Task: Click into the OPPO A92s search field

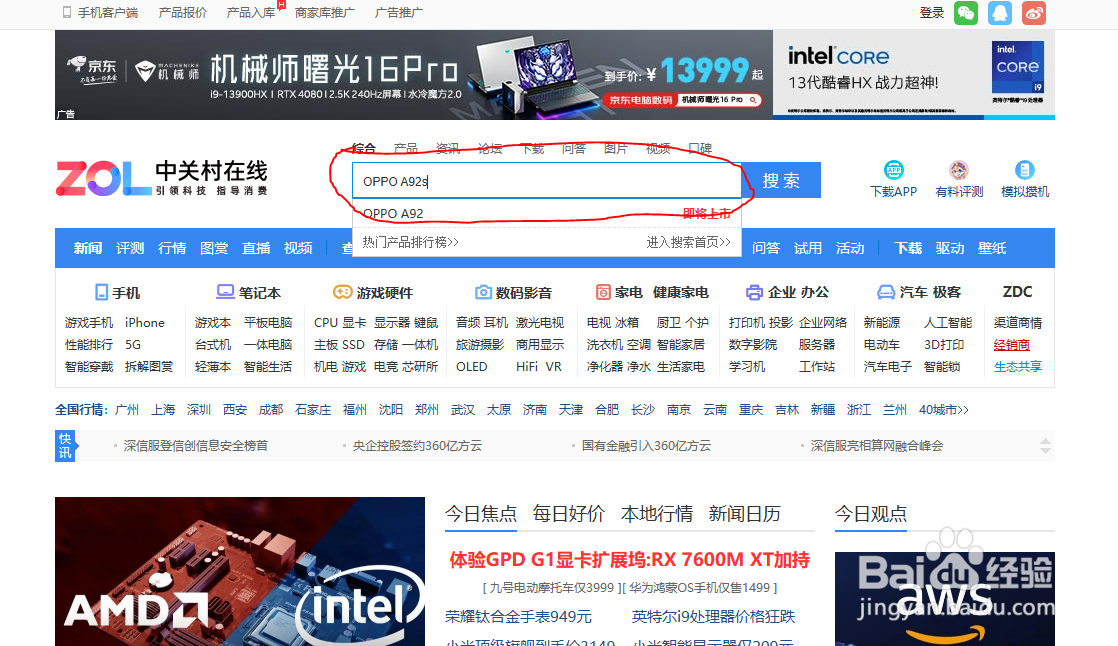Action: (547, 181)
